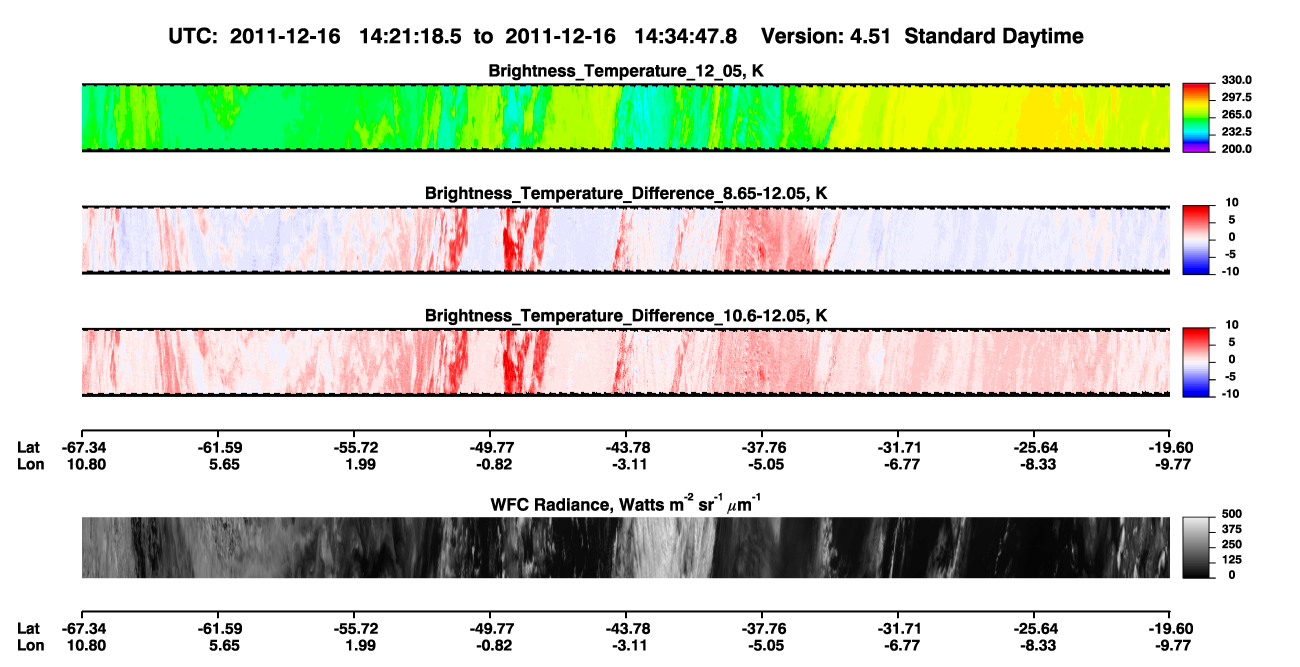This screenshot has width=1300, height=667.
Task: Click latitude -49.77 below the WFC Radiance panel
Action: coord(491,628)
